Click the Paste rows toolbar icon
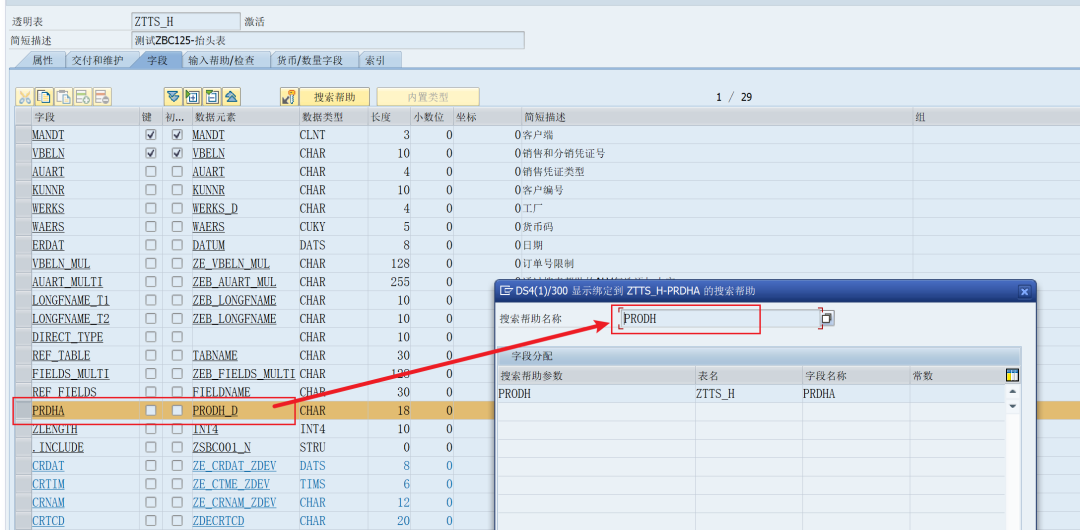The width and height of the screenshot is (1080, 530). [64, 97]
